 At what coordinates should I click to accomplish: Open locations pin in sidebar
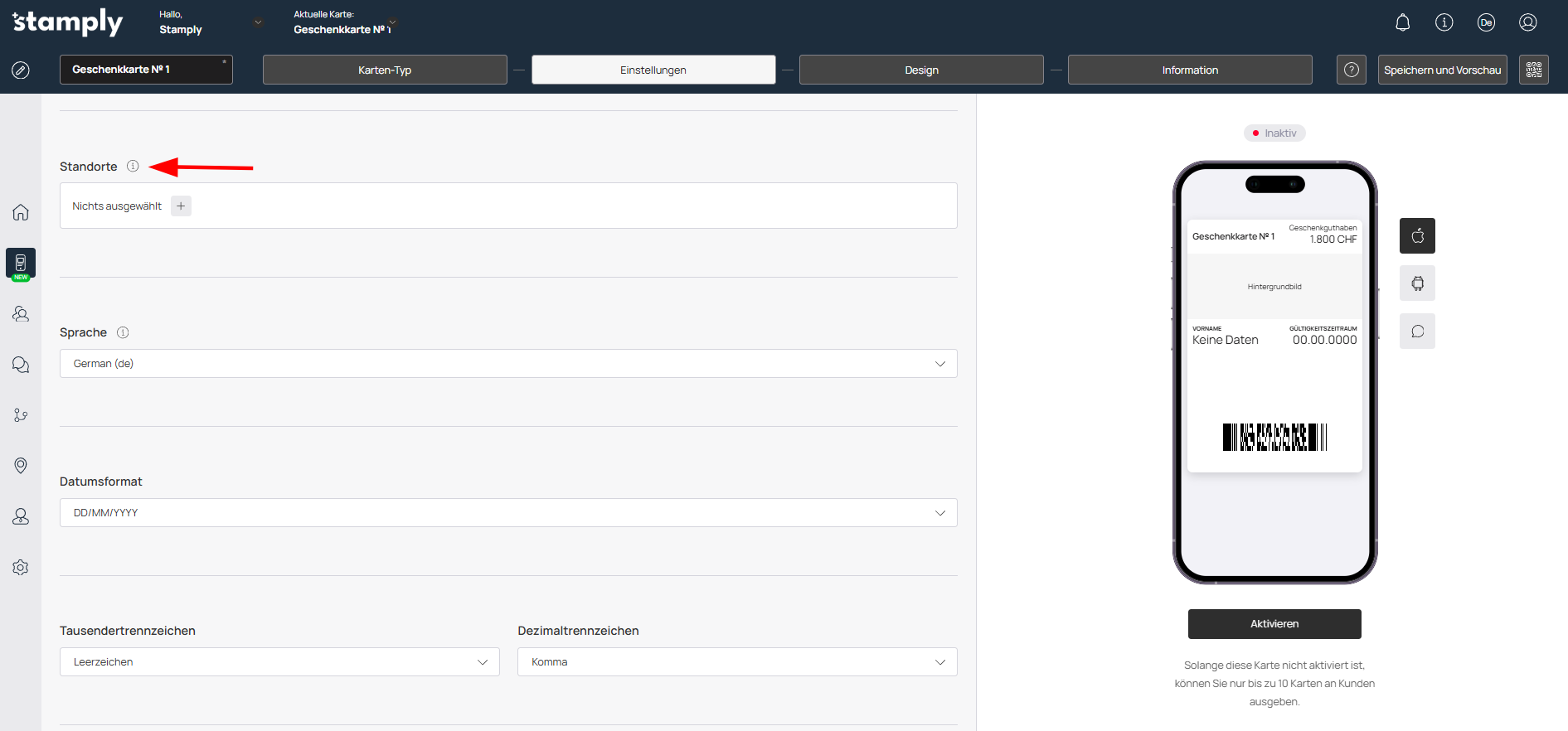click(21, 466)
